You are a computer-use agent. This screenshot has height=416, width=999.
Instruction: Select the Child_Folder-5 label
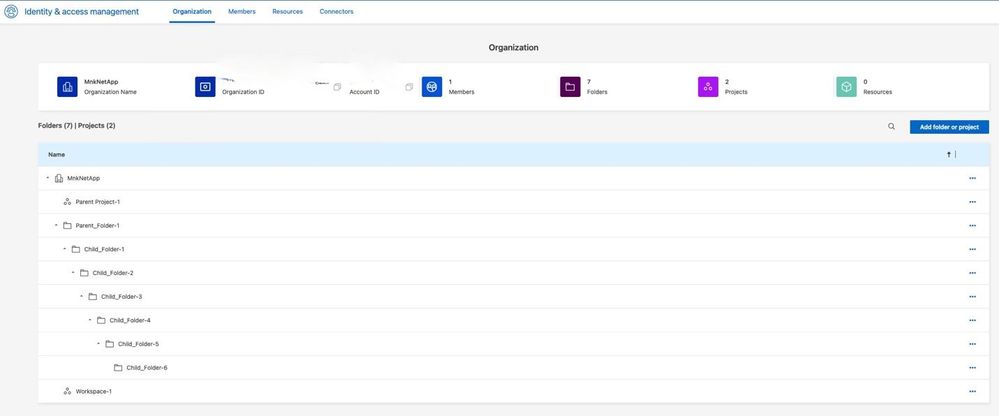pos(138,344)
